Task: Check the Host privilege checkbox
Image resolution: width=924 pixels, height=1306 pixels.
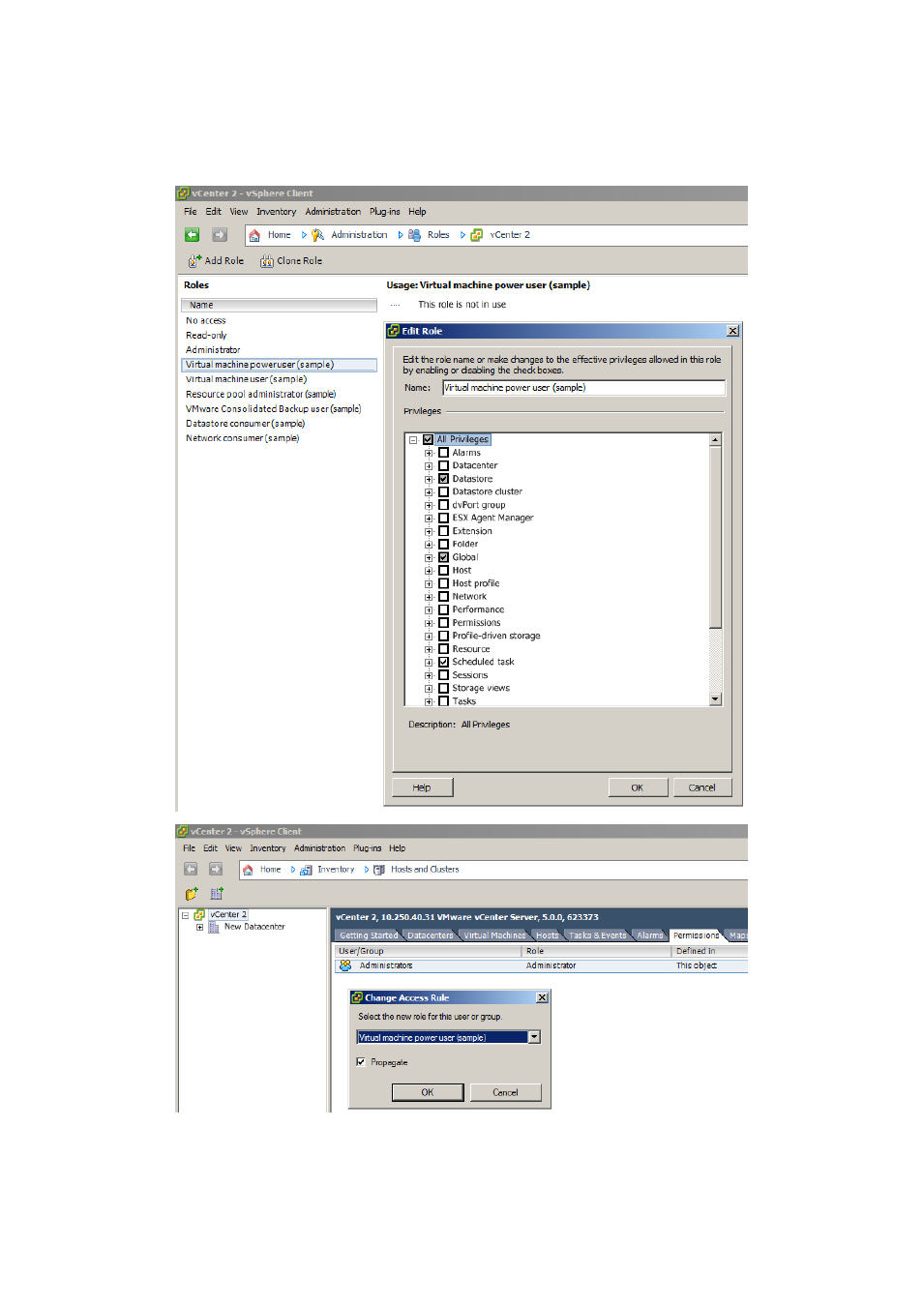Action: click(x=443, y=570)
